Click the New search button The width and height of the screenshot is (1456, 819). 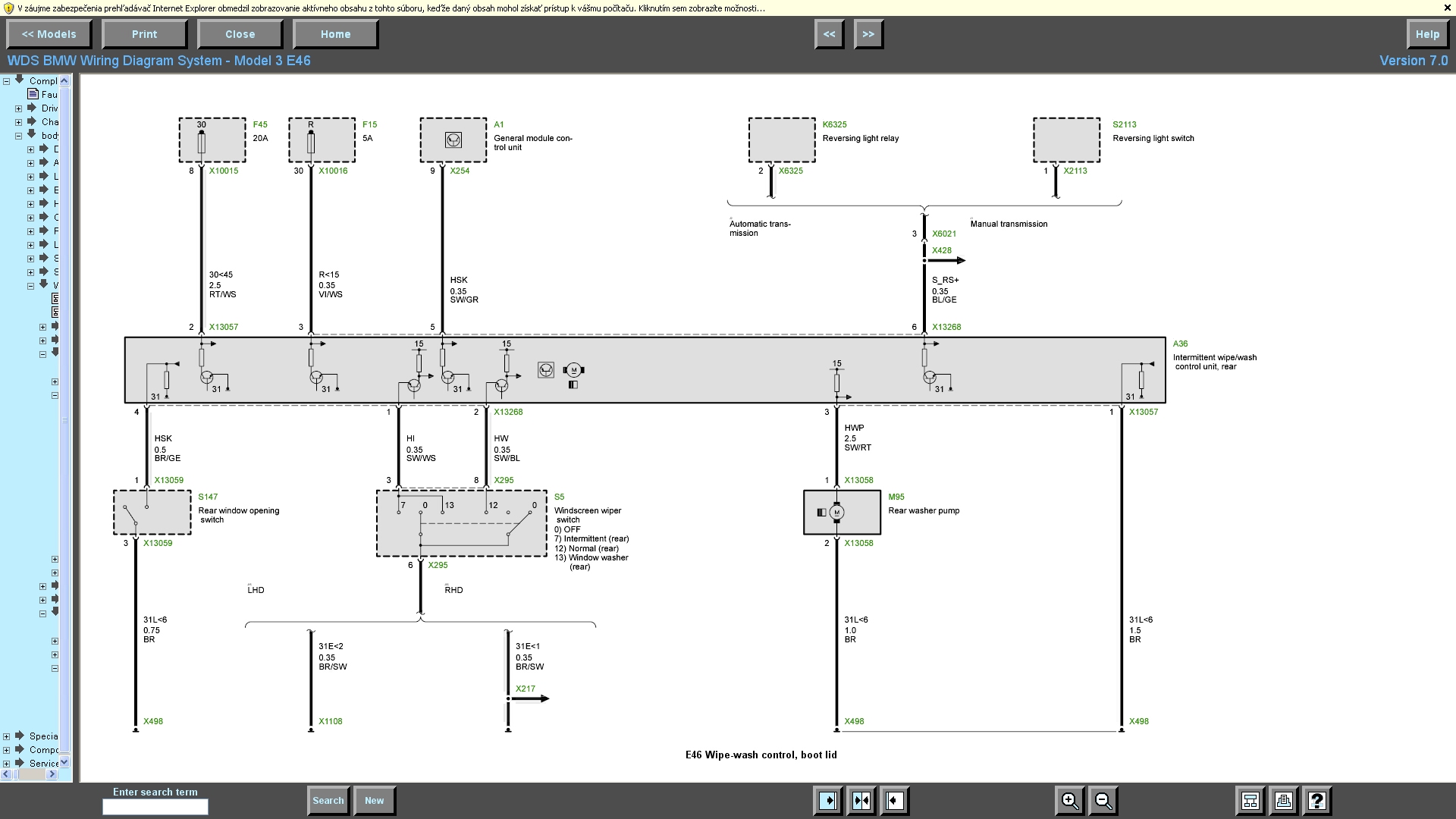[375, 801]
